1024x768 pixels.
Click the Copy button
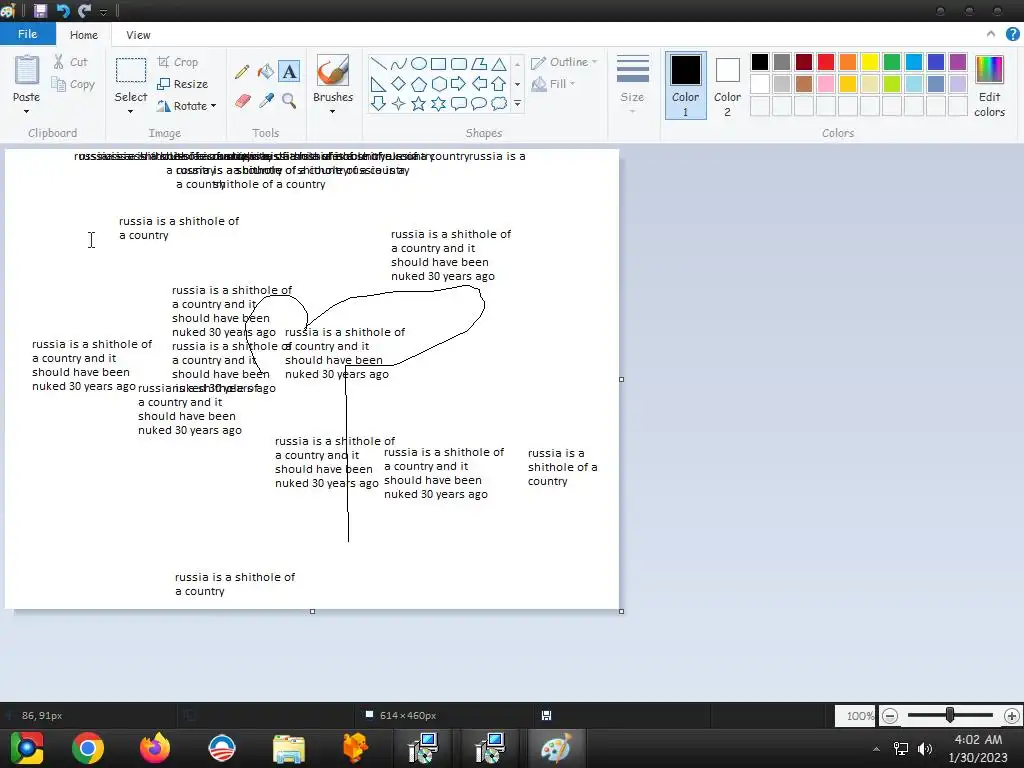pyautogui.click(x=73, y=84)
